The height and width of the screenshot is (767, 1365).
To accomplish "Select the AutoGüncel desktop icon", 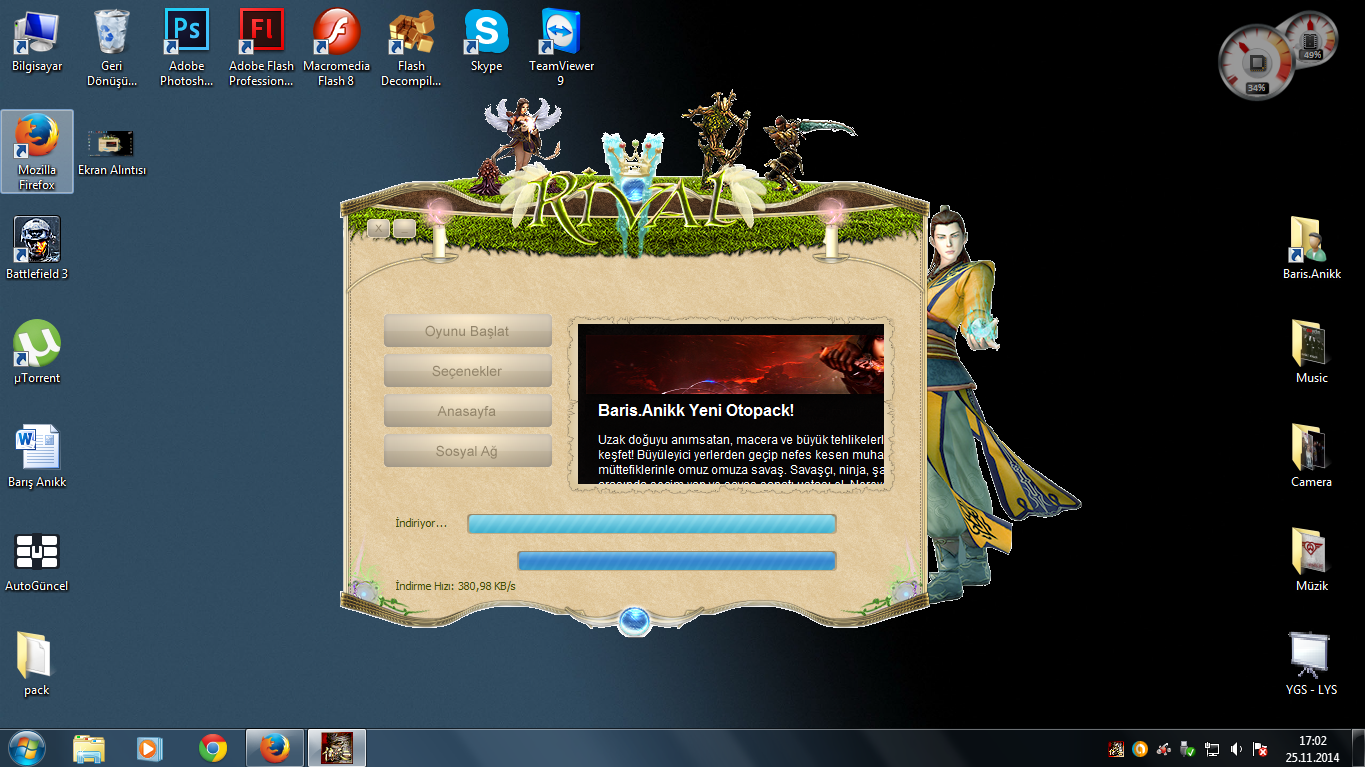I will [37, 560].
